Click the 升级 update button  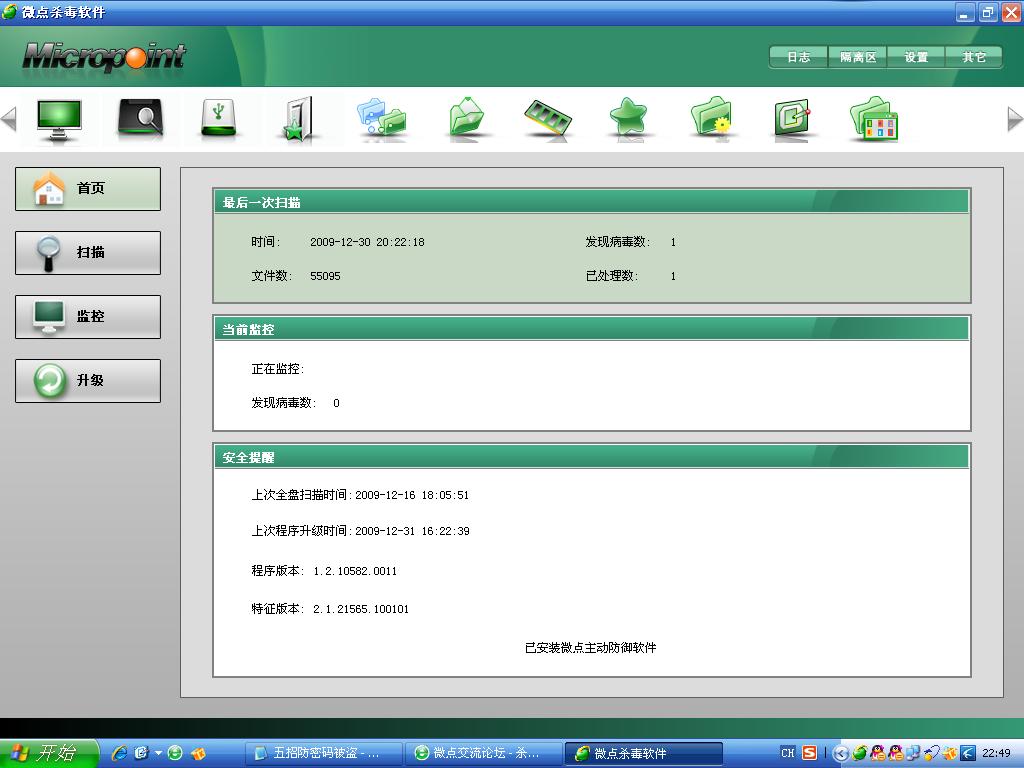click(88, 381)
